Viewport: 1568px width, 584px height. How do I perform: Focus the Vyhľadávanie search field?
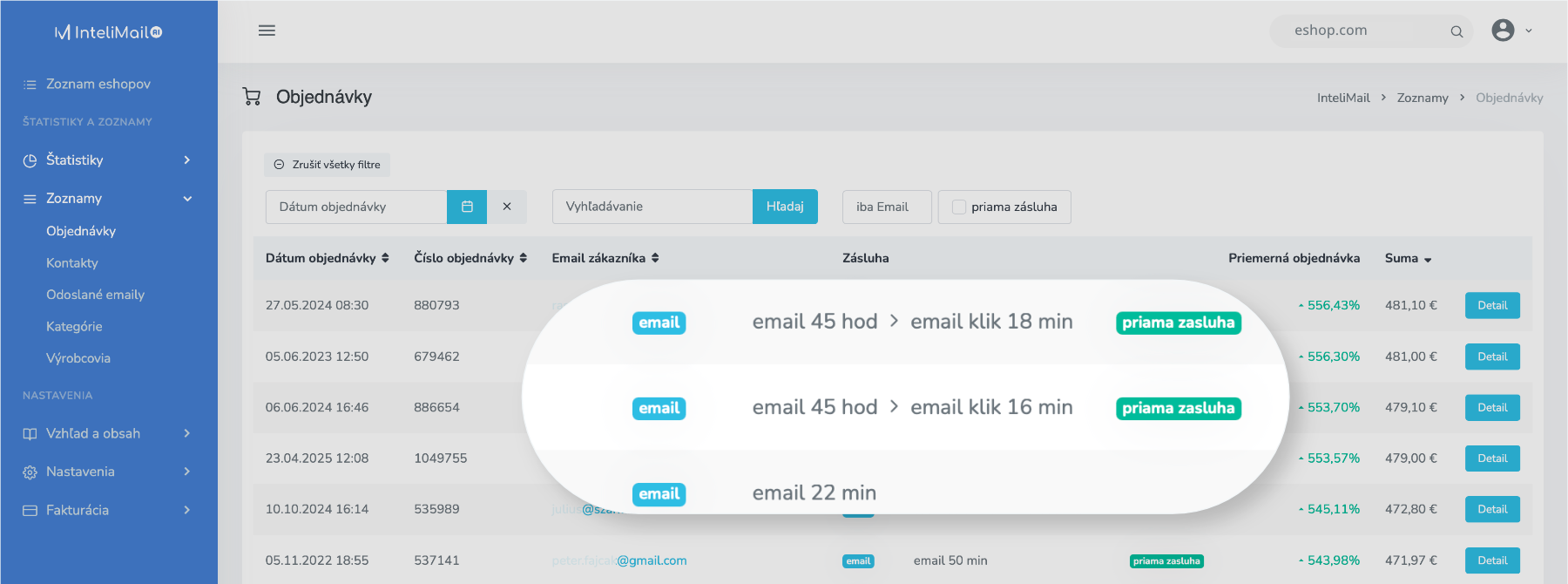click(x=652, y=207)
